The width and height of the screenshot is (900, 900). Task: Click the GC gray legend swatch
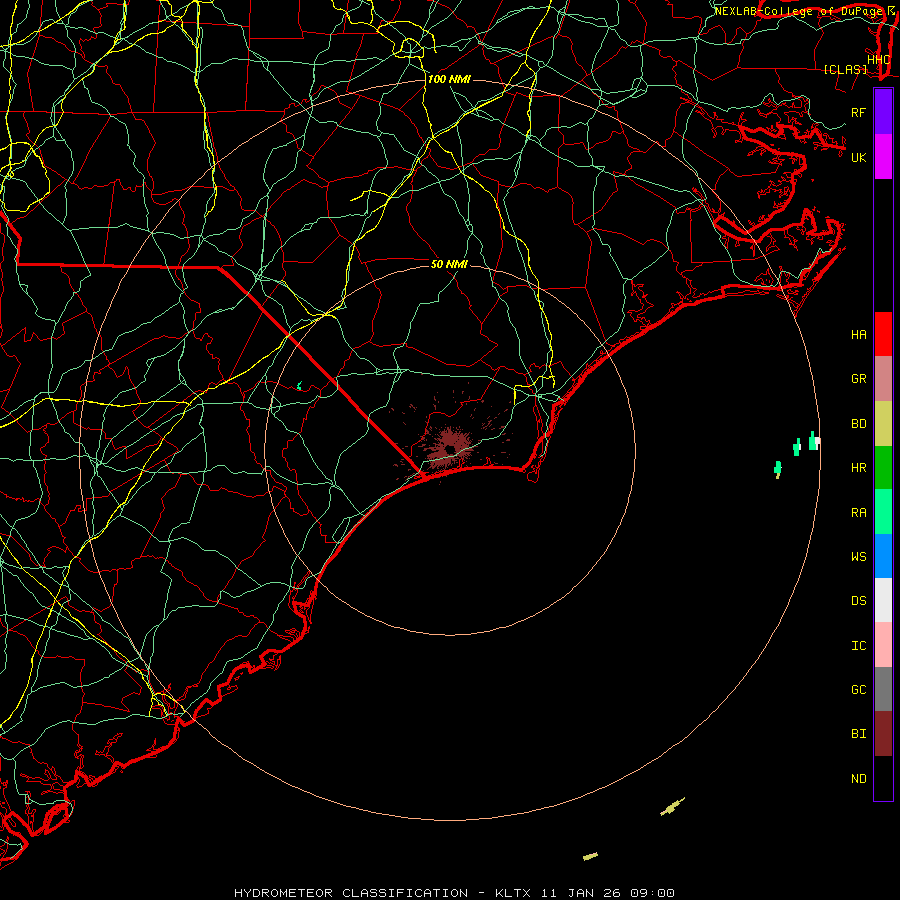(883, 689)
